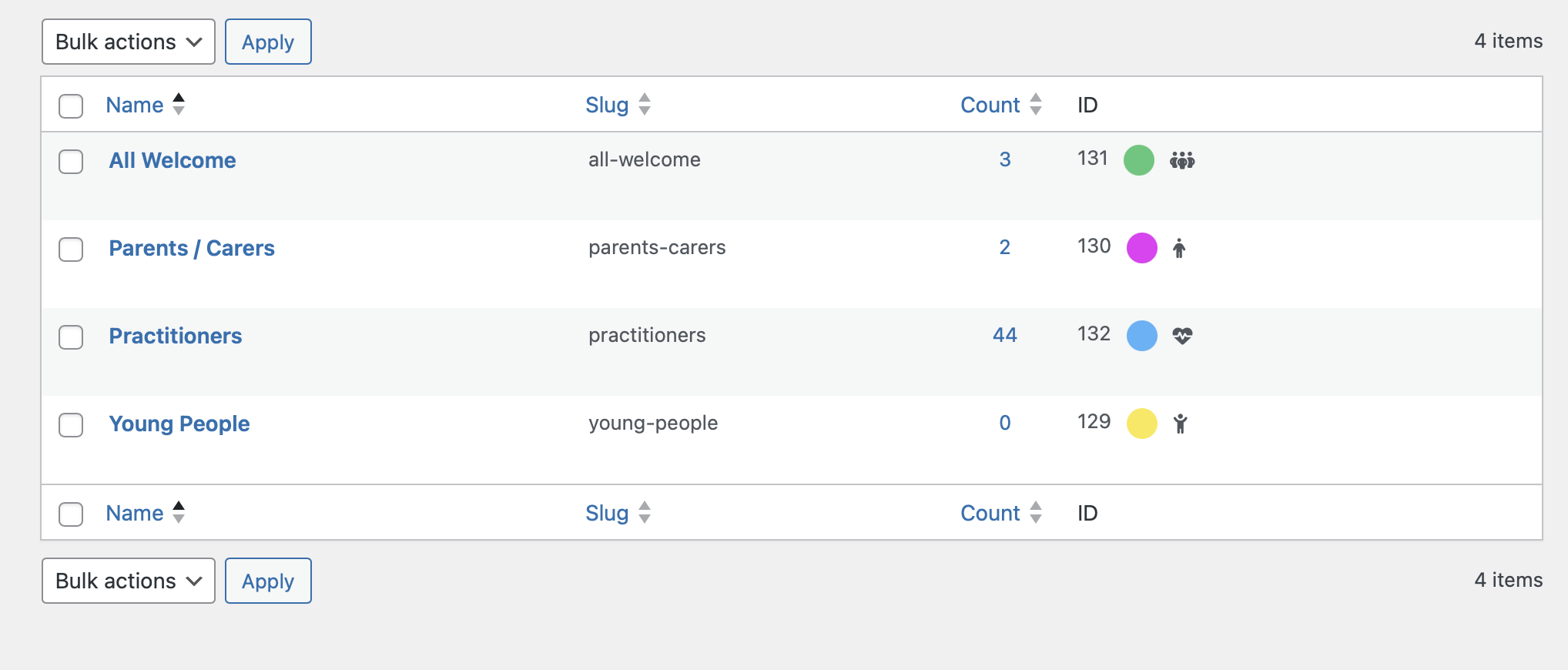
Task: Click the green color swatch for All Welcome
Action: pos(1139,160)
